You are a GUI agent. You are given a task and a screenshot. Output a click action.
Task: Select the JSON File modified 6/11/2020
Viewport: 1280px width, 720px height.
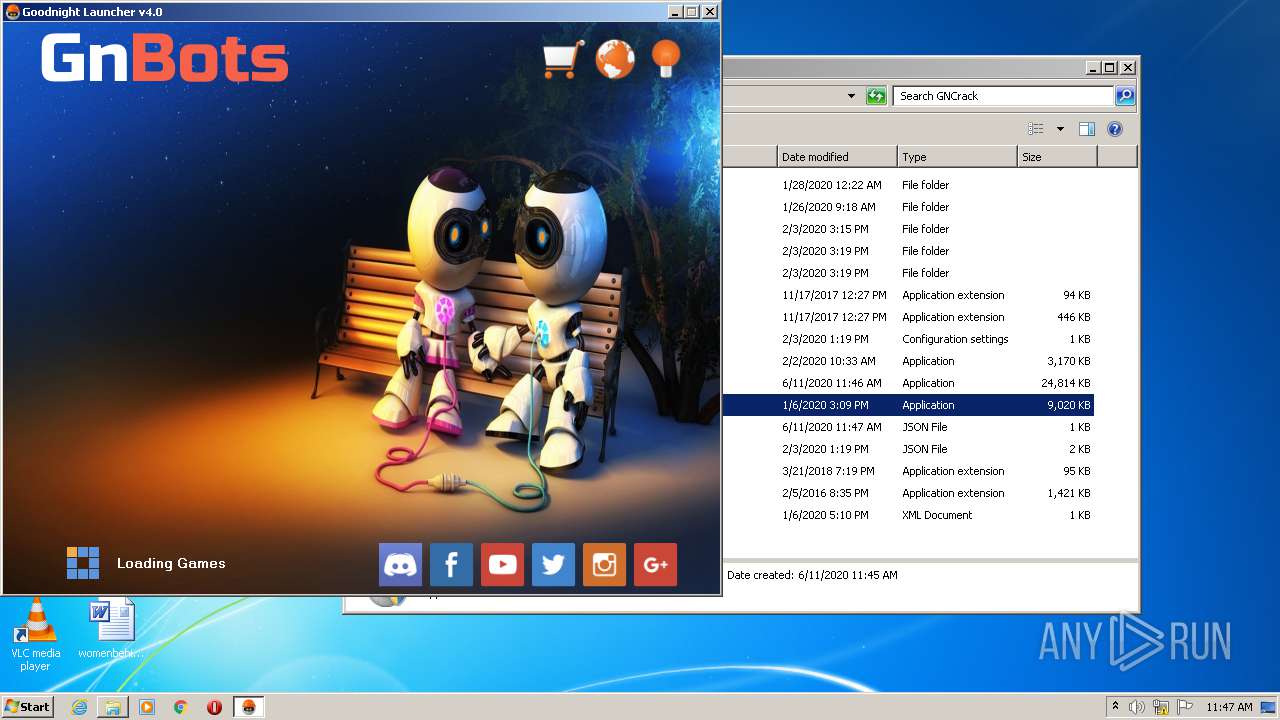(x=908, y=427)
